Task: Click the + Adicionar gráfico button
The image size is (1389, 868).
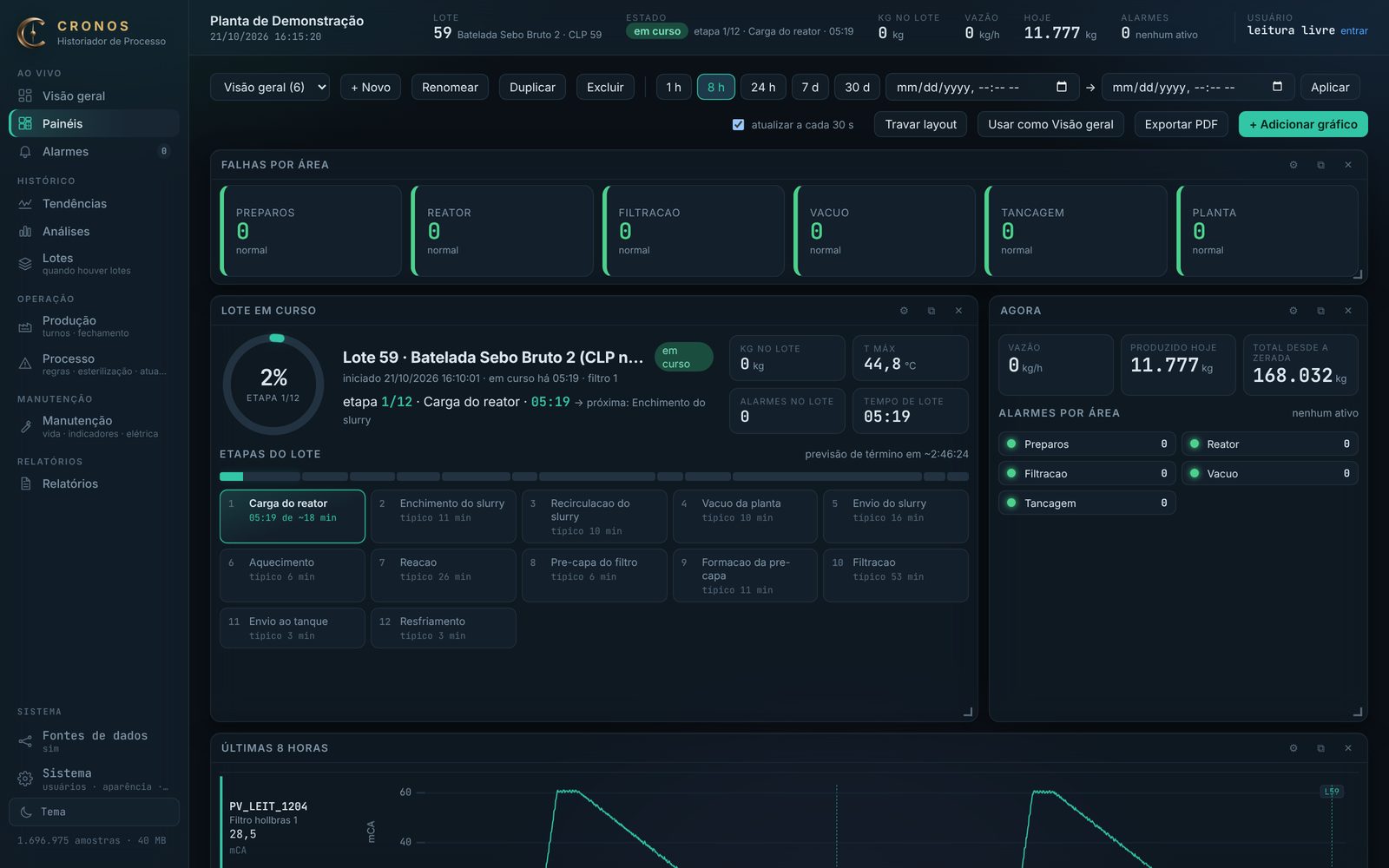Action: coord(1303,124)
